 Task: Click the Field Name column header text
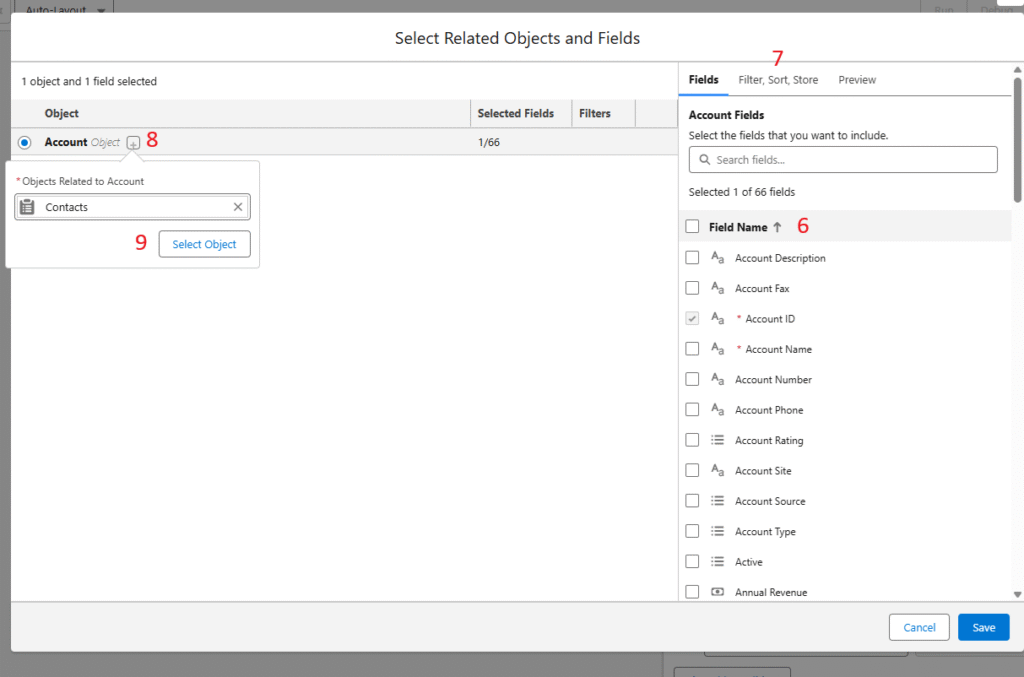pyautogui.click(x=738, y=227)
